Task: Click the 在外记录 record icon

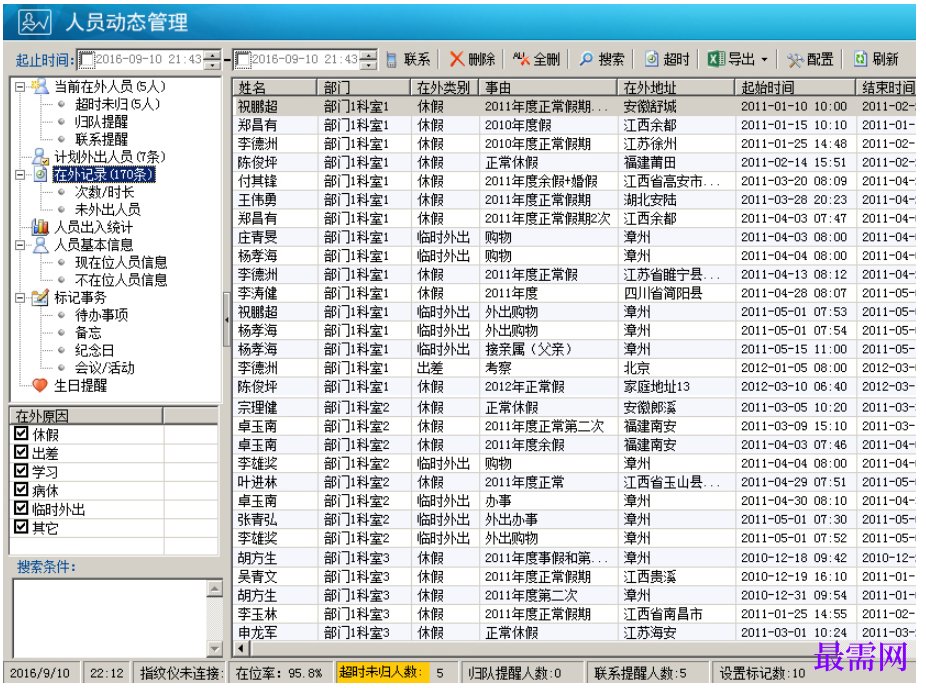Action: [40, 174]
